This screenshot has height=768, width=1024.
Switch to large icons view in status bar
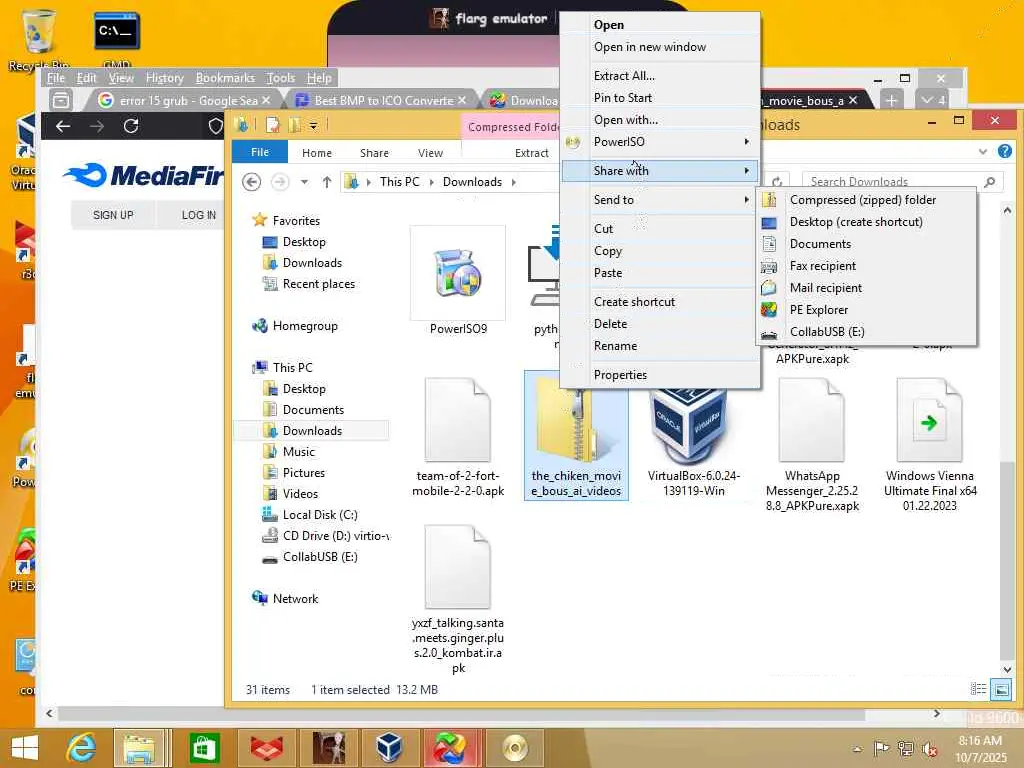(1000, 689)
